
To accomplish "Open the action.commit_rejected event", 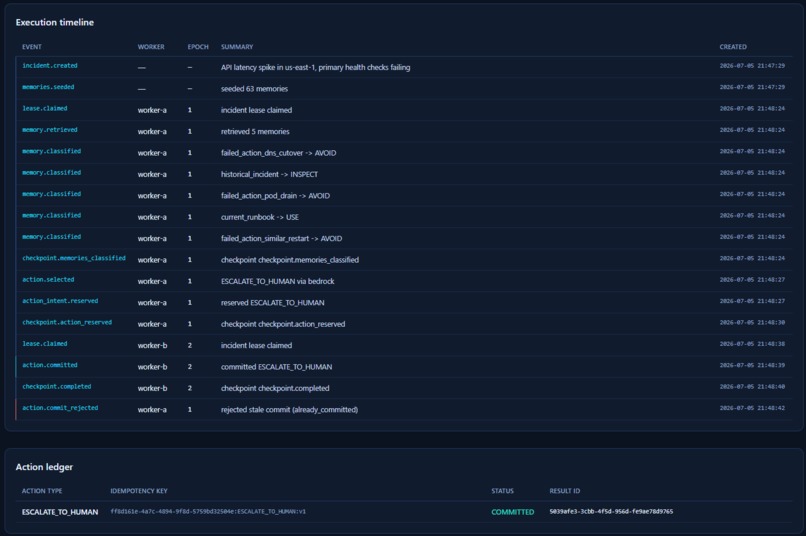I will tap(60, 408).
